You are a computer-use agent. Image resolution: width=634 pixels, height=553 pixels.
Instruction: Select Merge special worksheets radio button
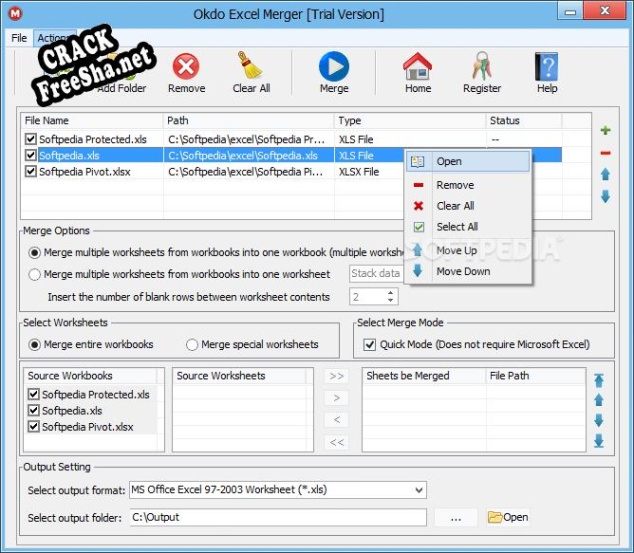pos(193,345)
